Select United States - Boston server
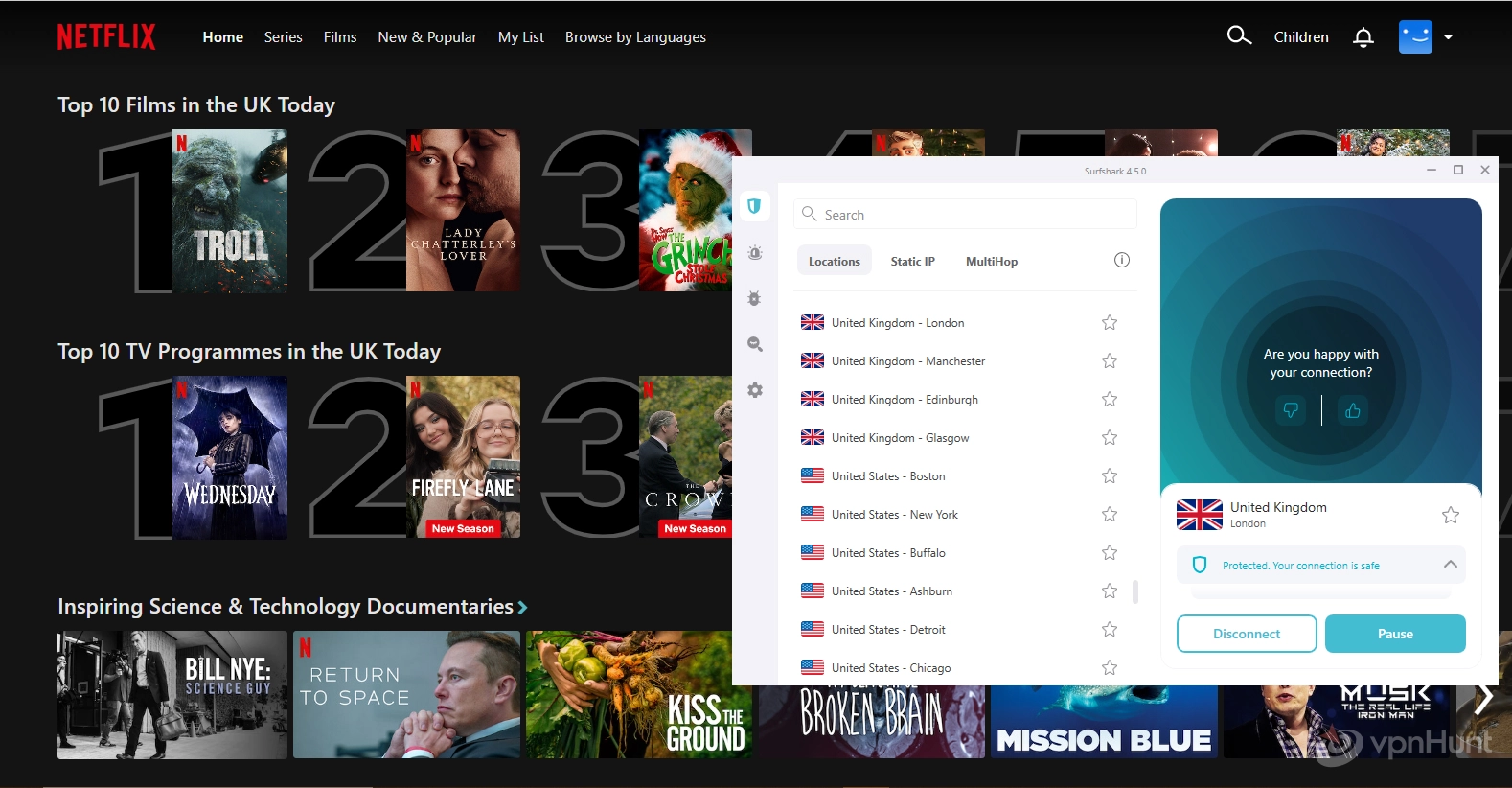 (x=961, y=475)
